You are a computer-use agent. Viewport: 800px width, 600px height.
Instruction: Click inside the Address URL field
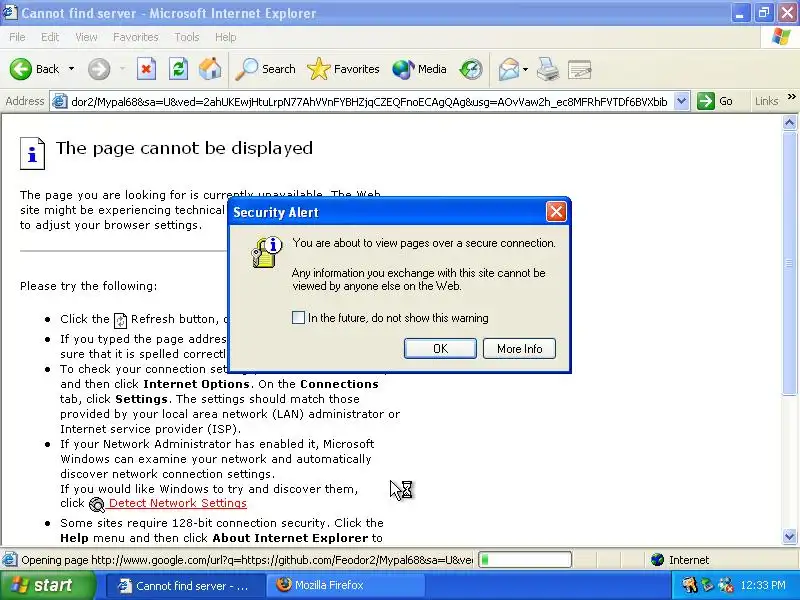tap(369, 102)
